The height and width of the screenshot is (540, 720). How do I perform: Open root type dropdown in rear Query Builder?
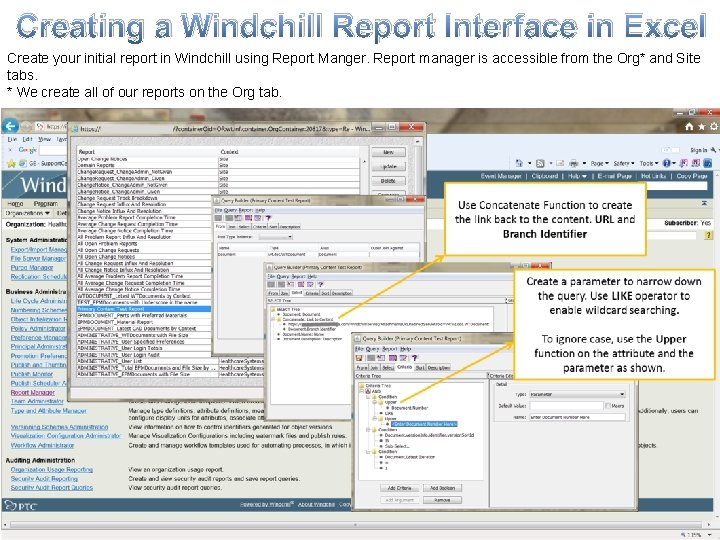(276, 236)
